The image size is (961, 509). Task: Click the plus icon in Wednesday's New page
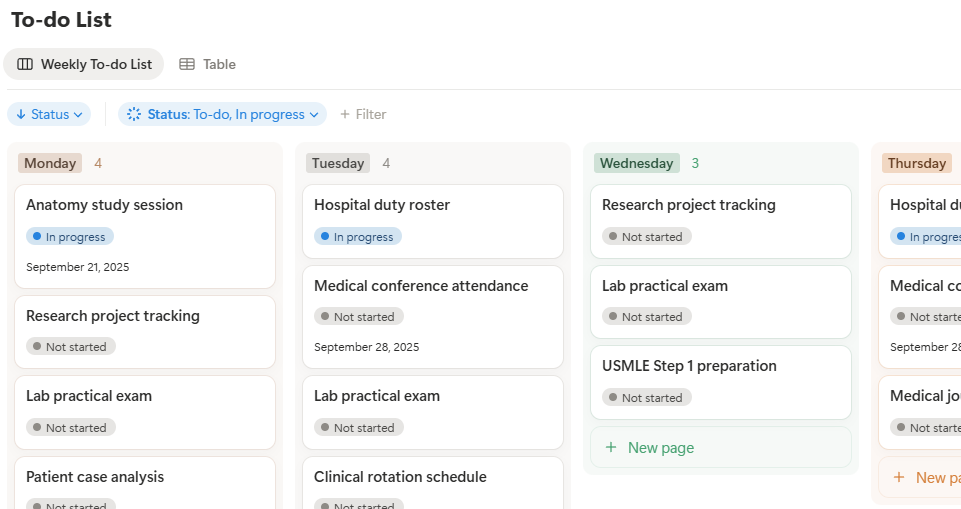point(611,448)
